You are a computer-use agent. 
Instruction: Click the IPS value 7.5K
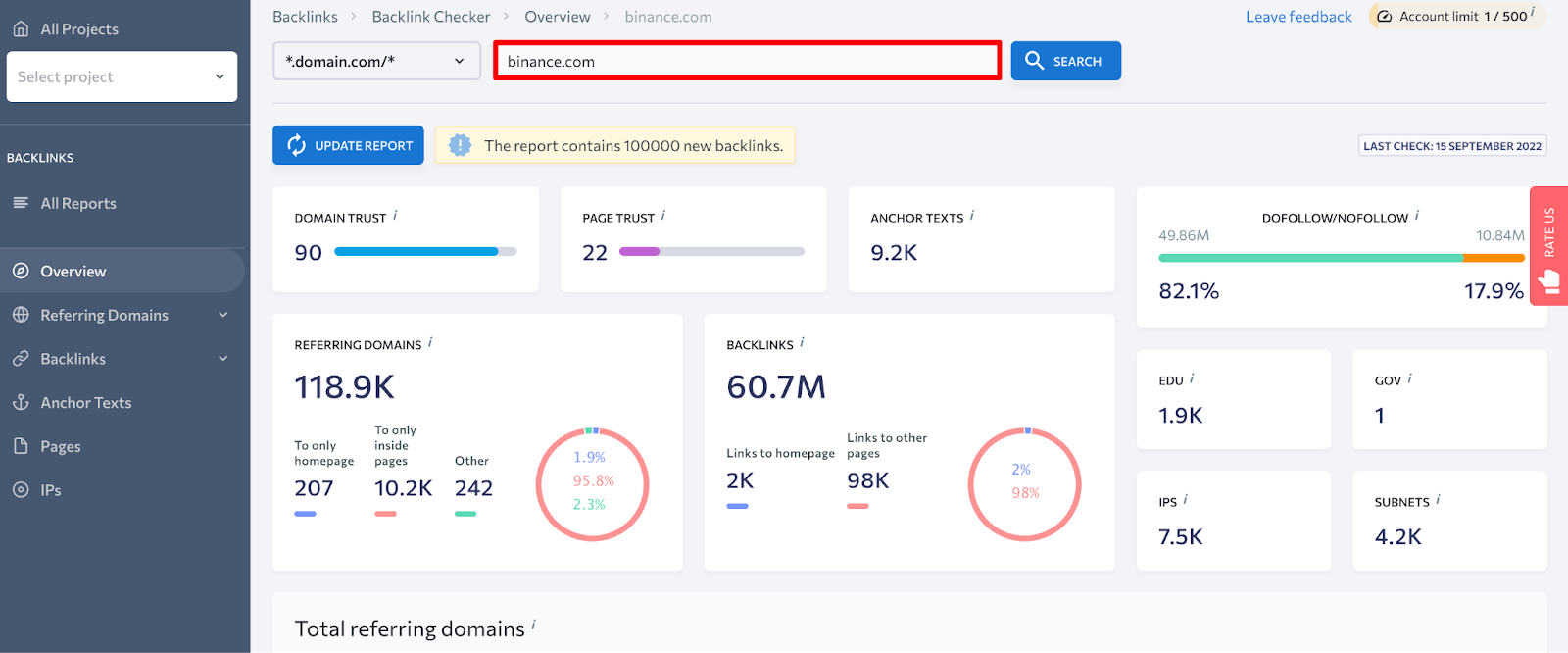pos(1181,537)
